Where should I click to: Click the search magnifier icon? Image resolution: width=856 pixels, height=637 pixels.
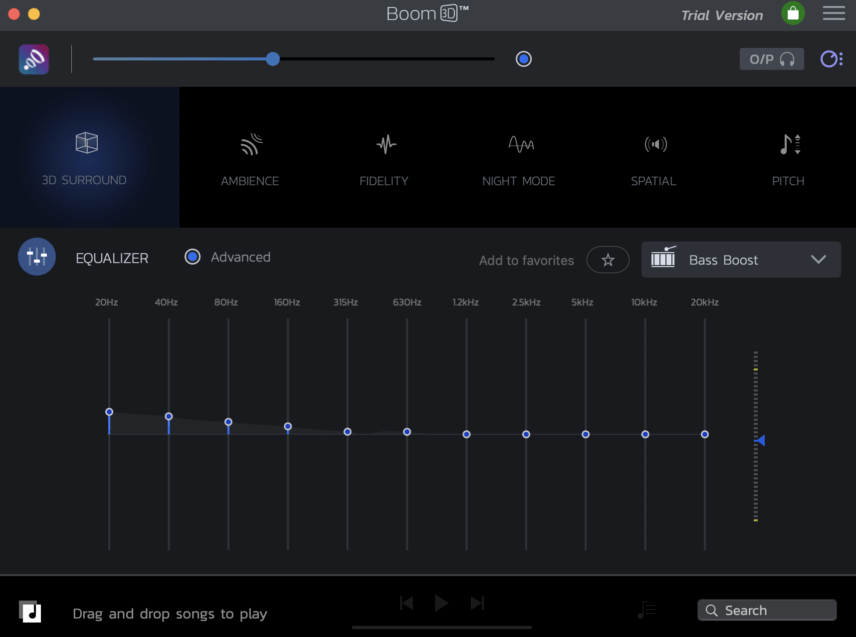pyautogui.click(x=711, y=610)
